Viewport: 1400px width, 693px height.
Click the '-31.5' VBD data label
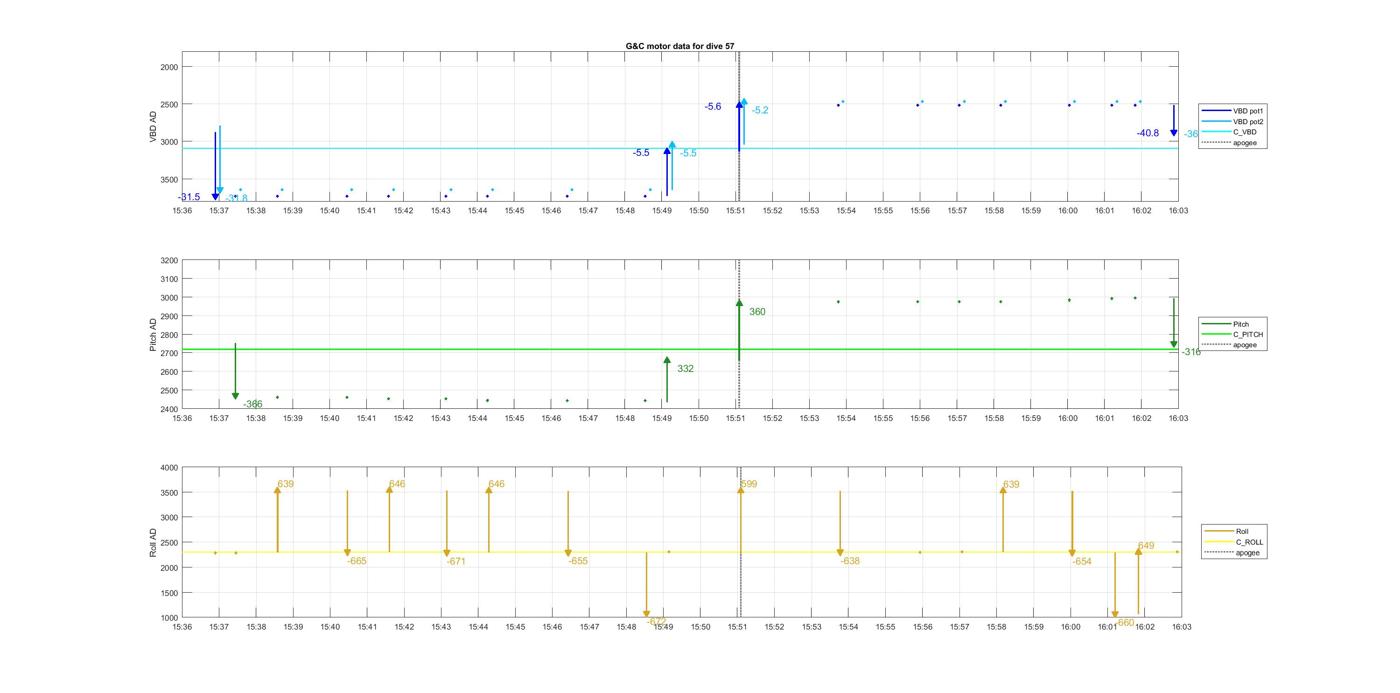pyautogui.click(x=189, y=197)
